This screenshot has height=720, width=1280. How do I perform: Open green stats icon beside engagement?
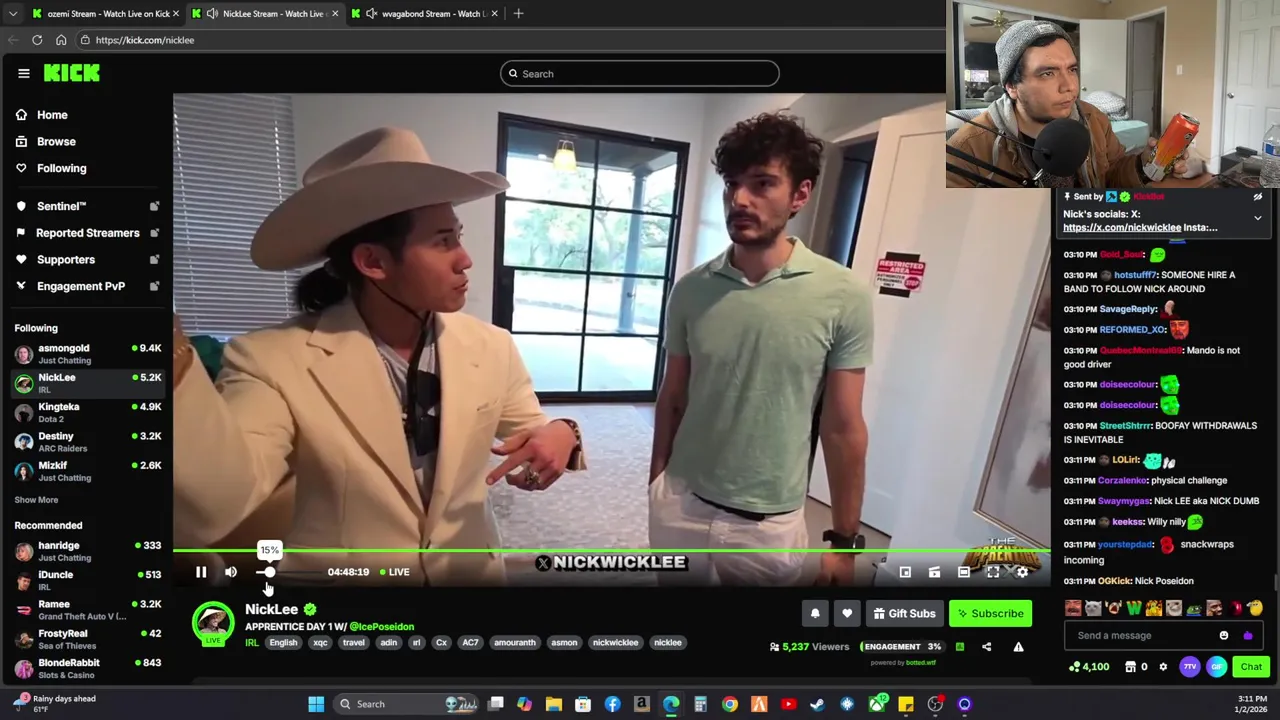pyautogui.click(x=959, y=647)
